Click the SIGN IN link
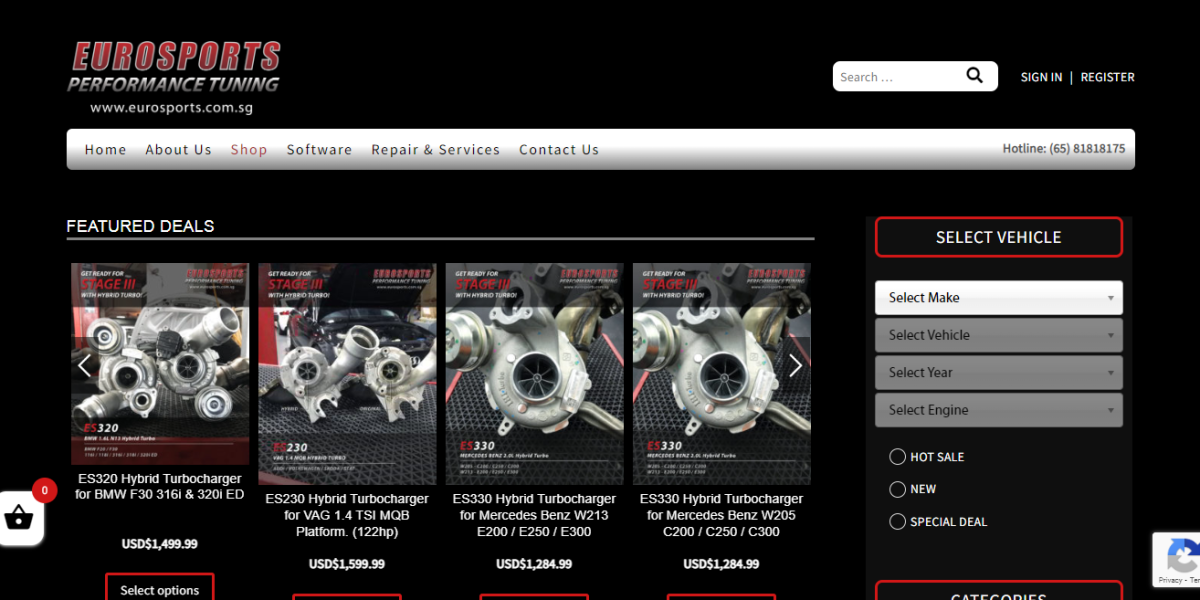1200x600 pixels. pos(1041,77)
